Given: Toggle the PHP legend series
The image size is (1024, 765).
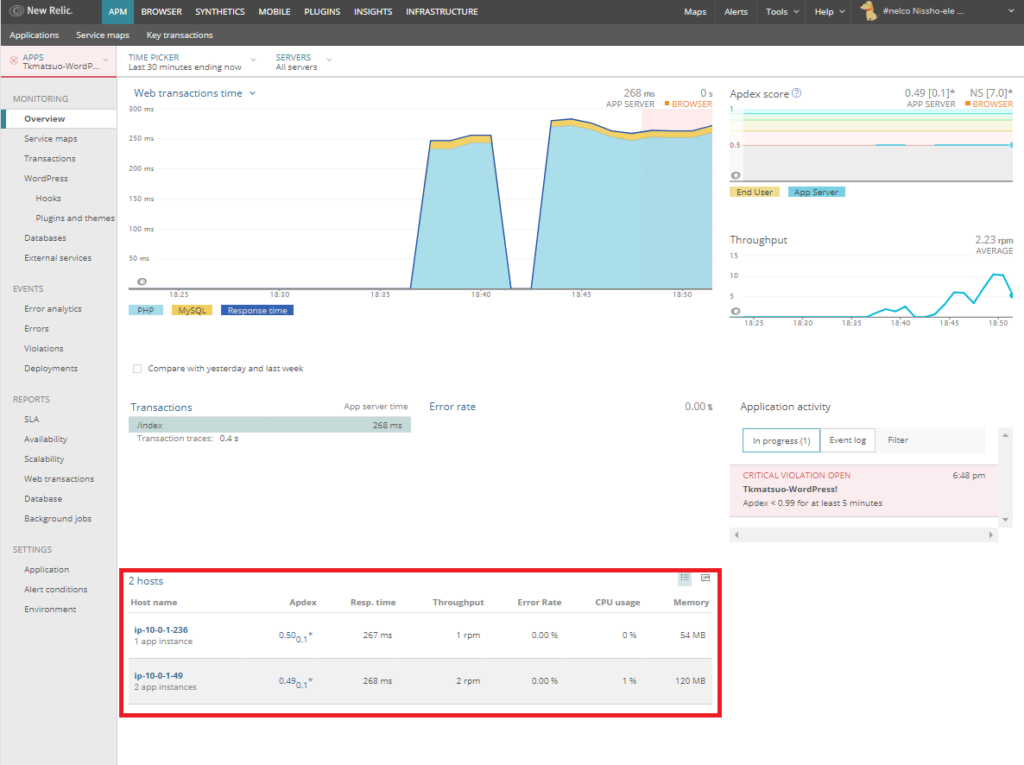Looking at the screenshot, I should click(x=146, y=310).
